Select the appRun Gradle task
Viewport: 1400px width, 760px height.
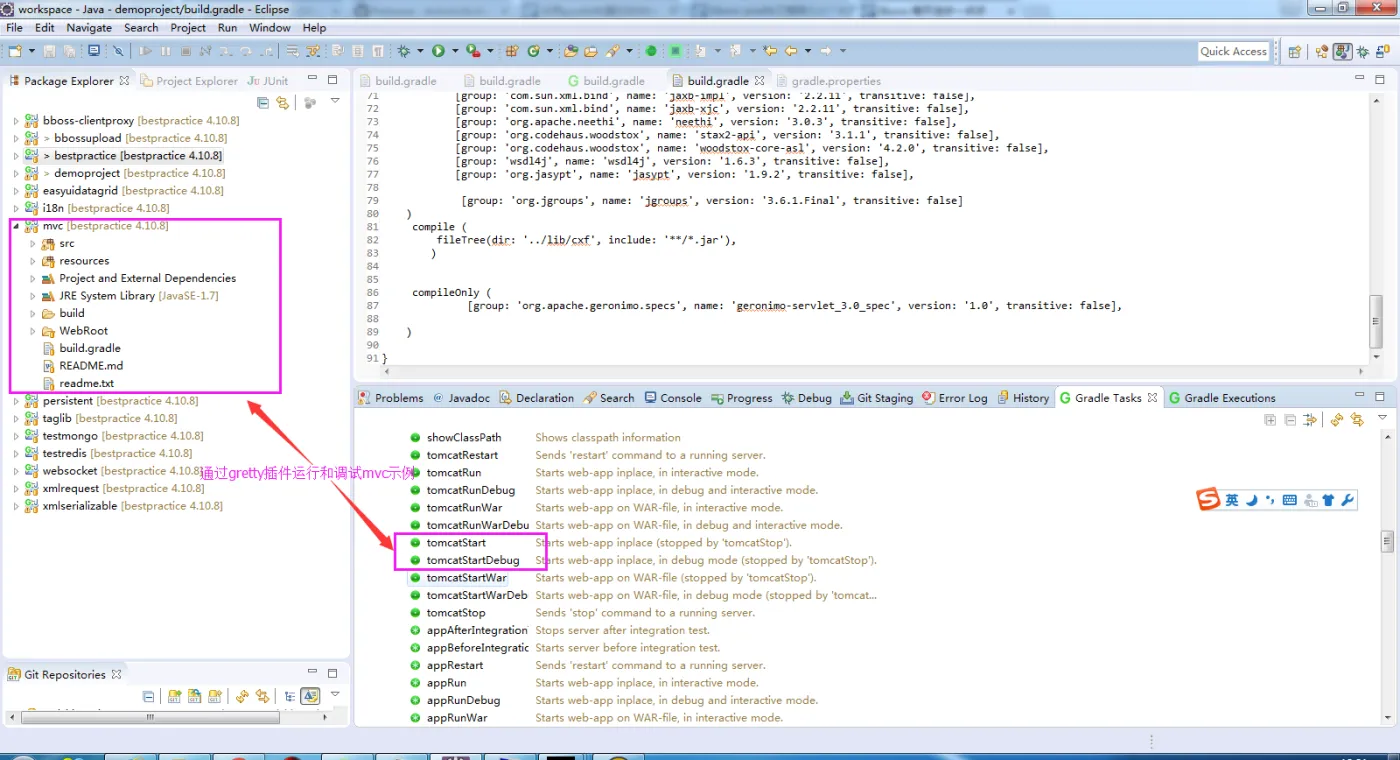pyautogui.click(x=446, y=683)
